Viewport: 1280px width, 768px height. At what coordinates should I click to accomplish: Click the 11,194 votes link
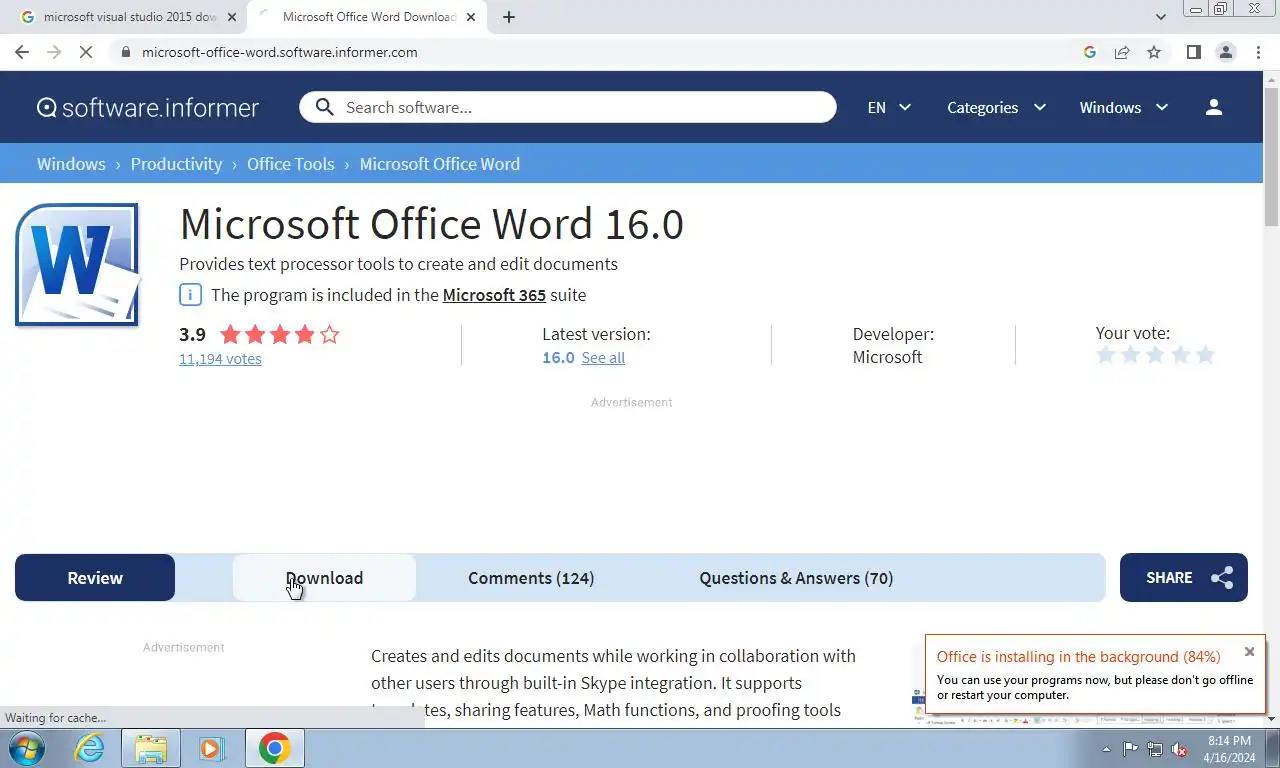(220, 359)
